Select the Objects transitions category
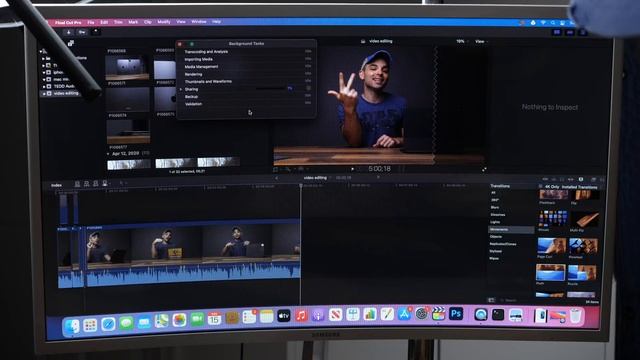 496,237
